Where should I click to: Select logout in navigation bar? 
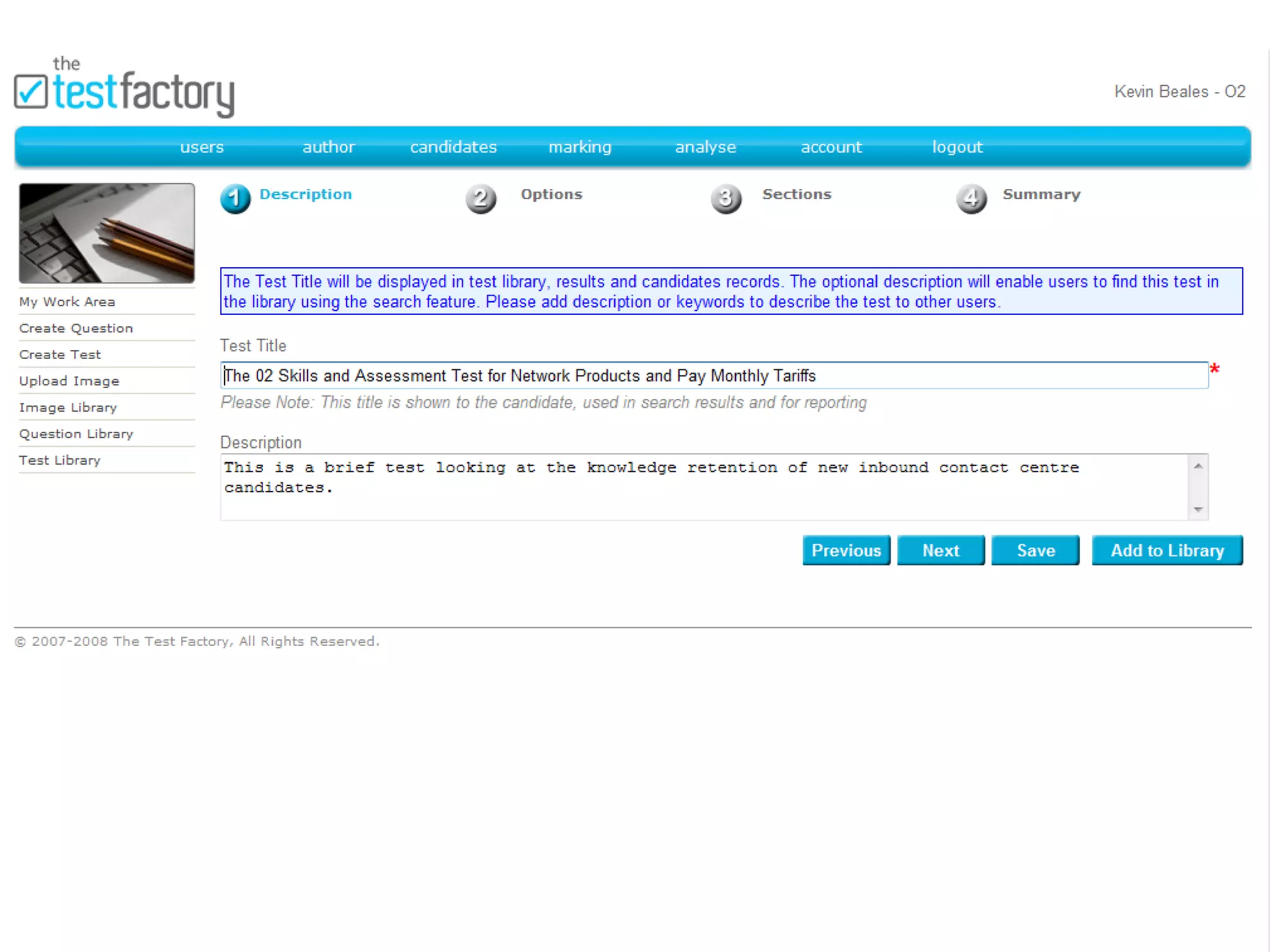click(x=957, y=147)
